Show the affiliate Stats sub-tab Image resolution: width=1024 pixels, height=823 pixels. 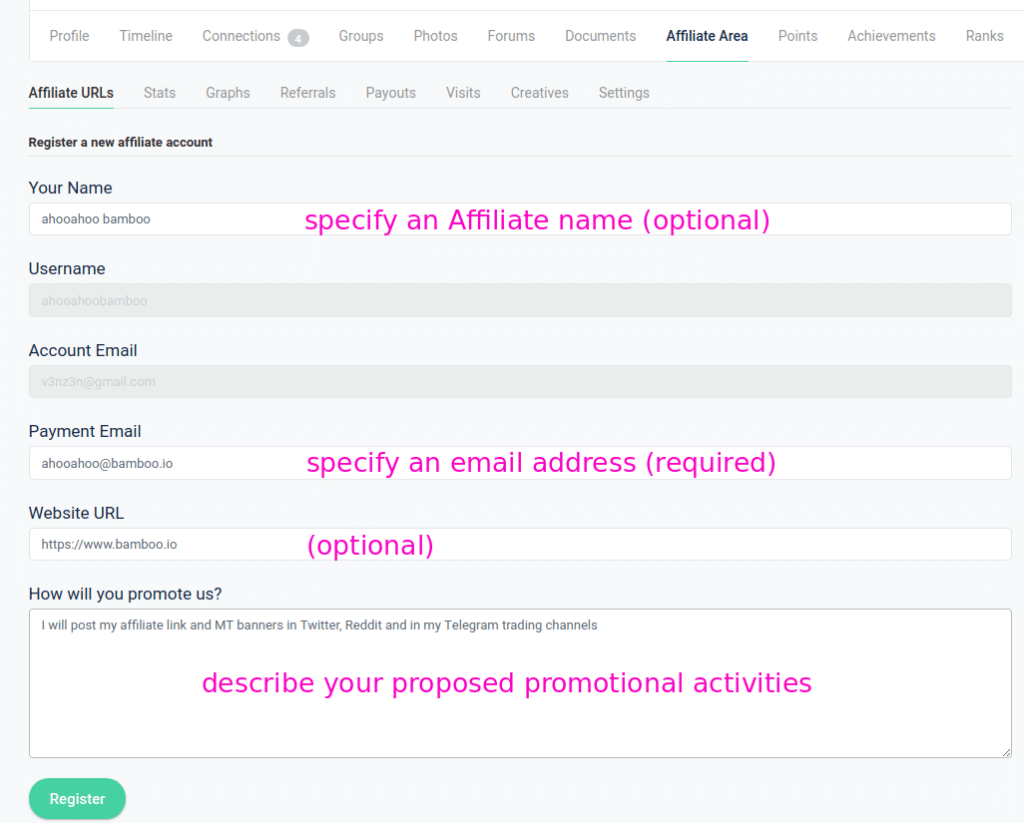coord(159,93)
